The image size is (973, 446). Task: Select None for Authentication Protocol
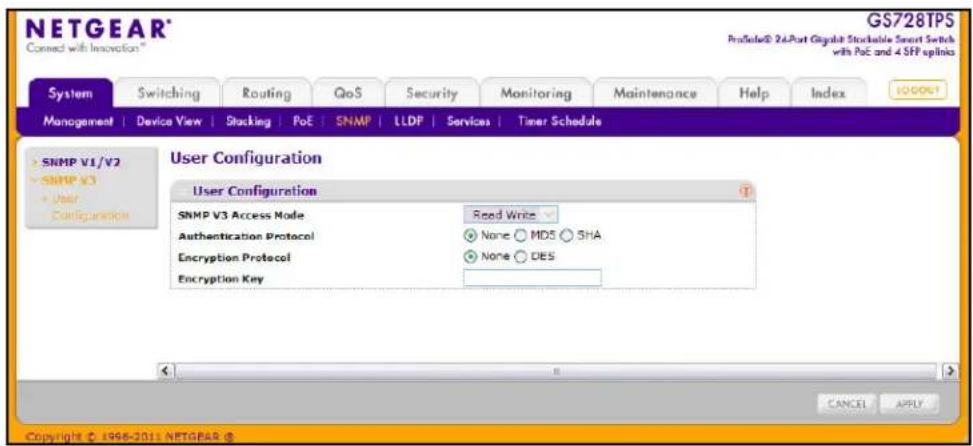tap(470, 236)
